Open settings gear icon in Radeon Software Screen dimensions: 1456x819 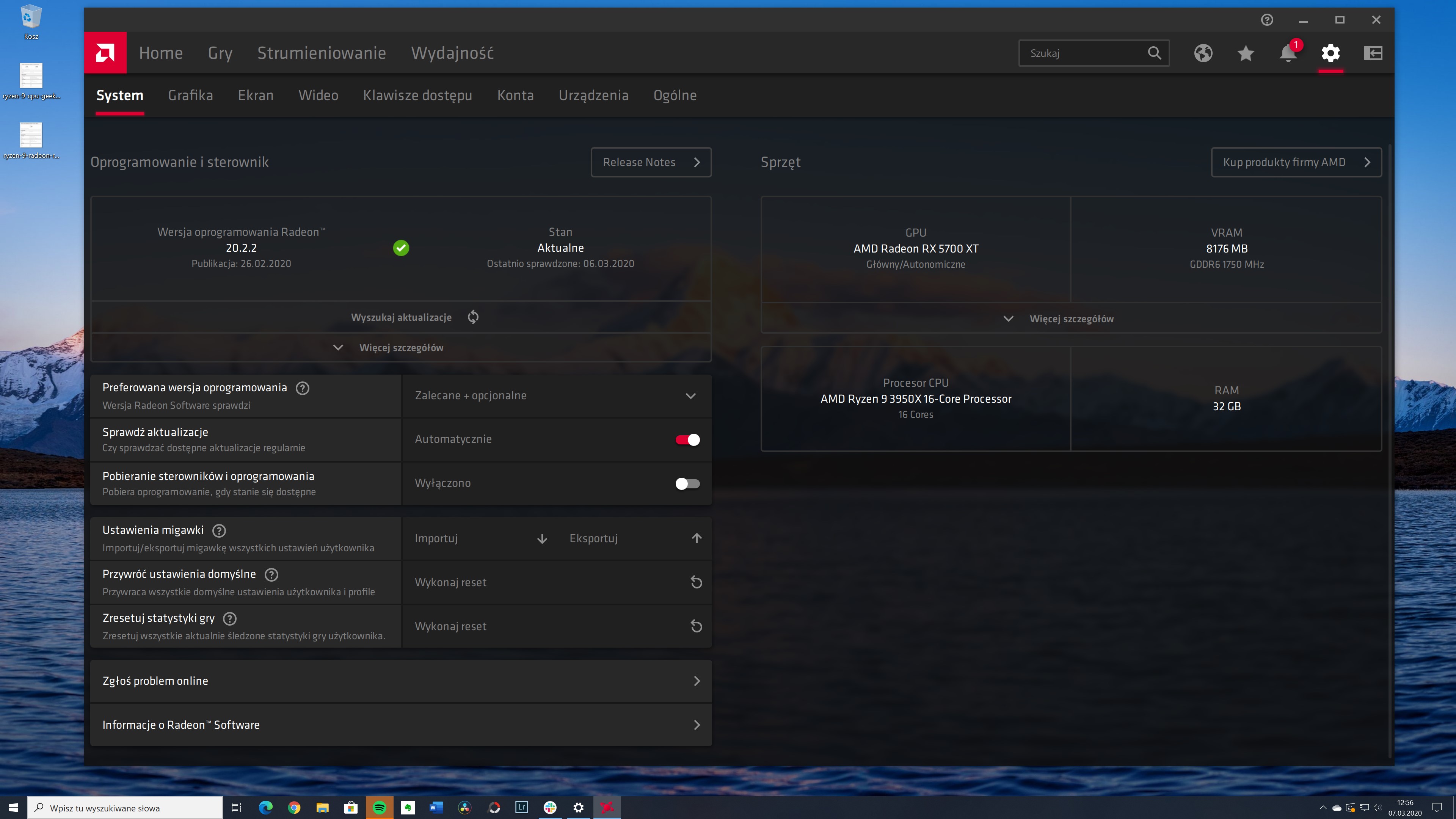click(x=1330, y=53)
